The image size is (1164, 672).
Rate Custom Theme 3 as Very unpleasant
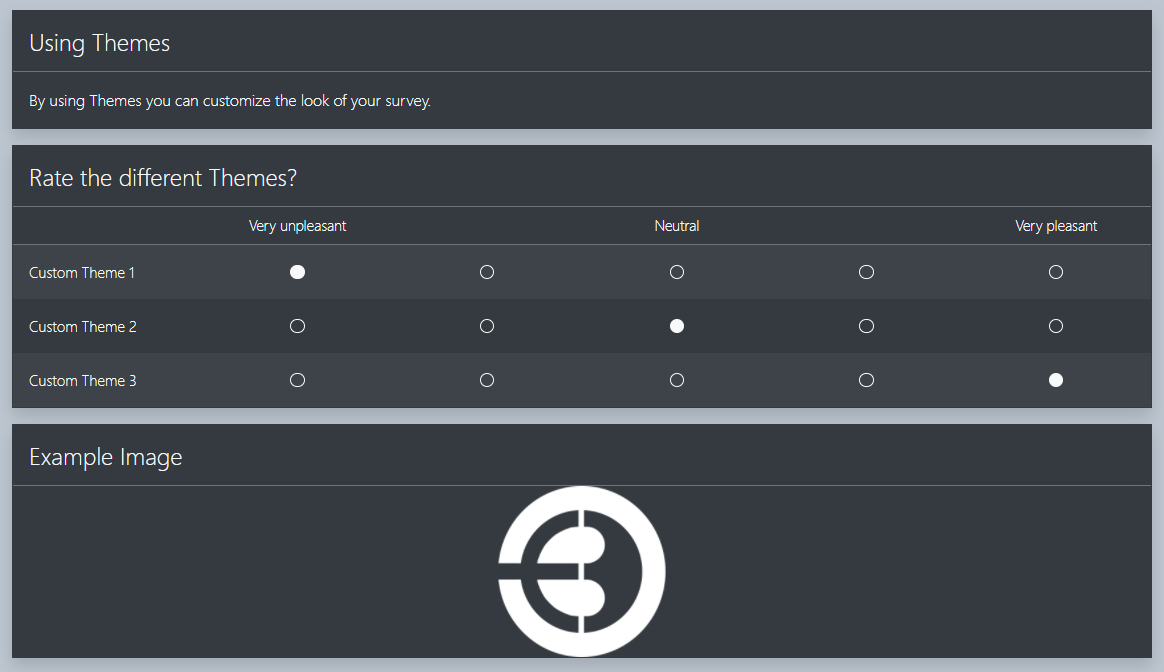point(297,379)
